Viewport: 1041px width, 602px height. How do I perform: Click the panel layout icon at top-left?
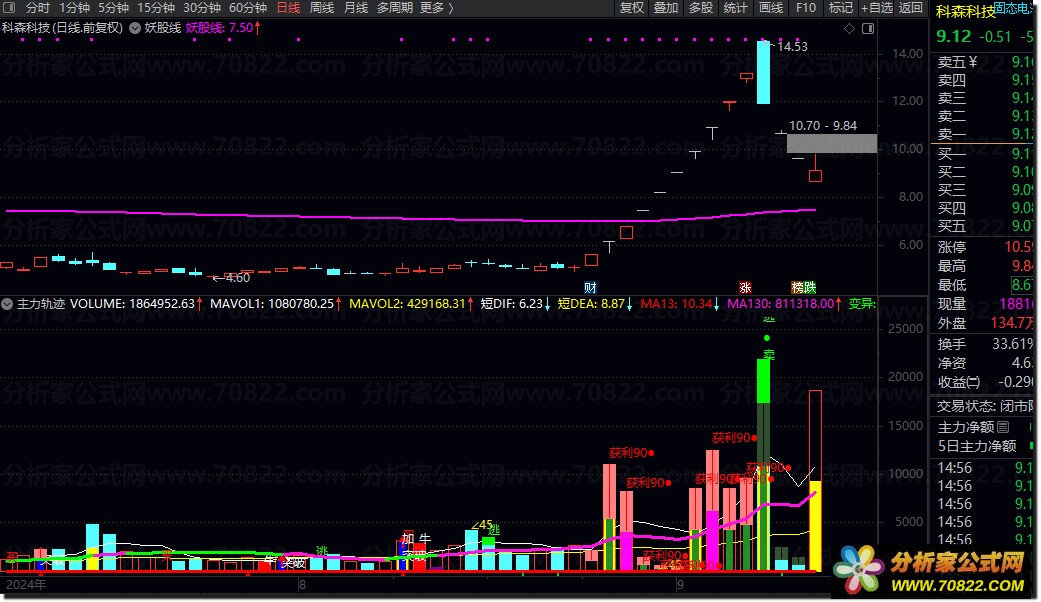point(9,8)
